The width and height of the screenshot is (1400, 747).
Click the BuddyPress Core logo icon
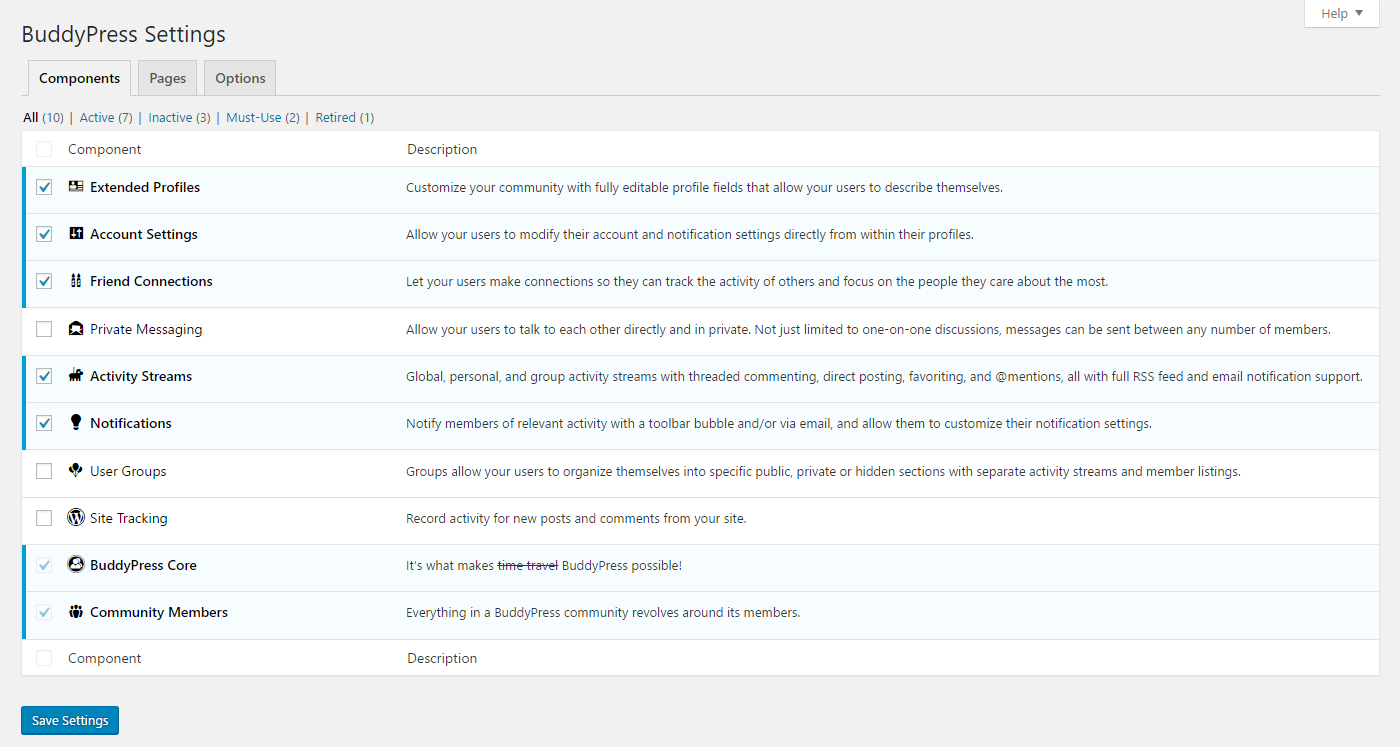76,565
